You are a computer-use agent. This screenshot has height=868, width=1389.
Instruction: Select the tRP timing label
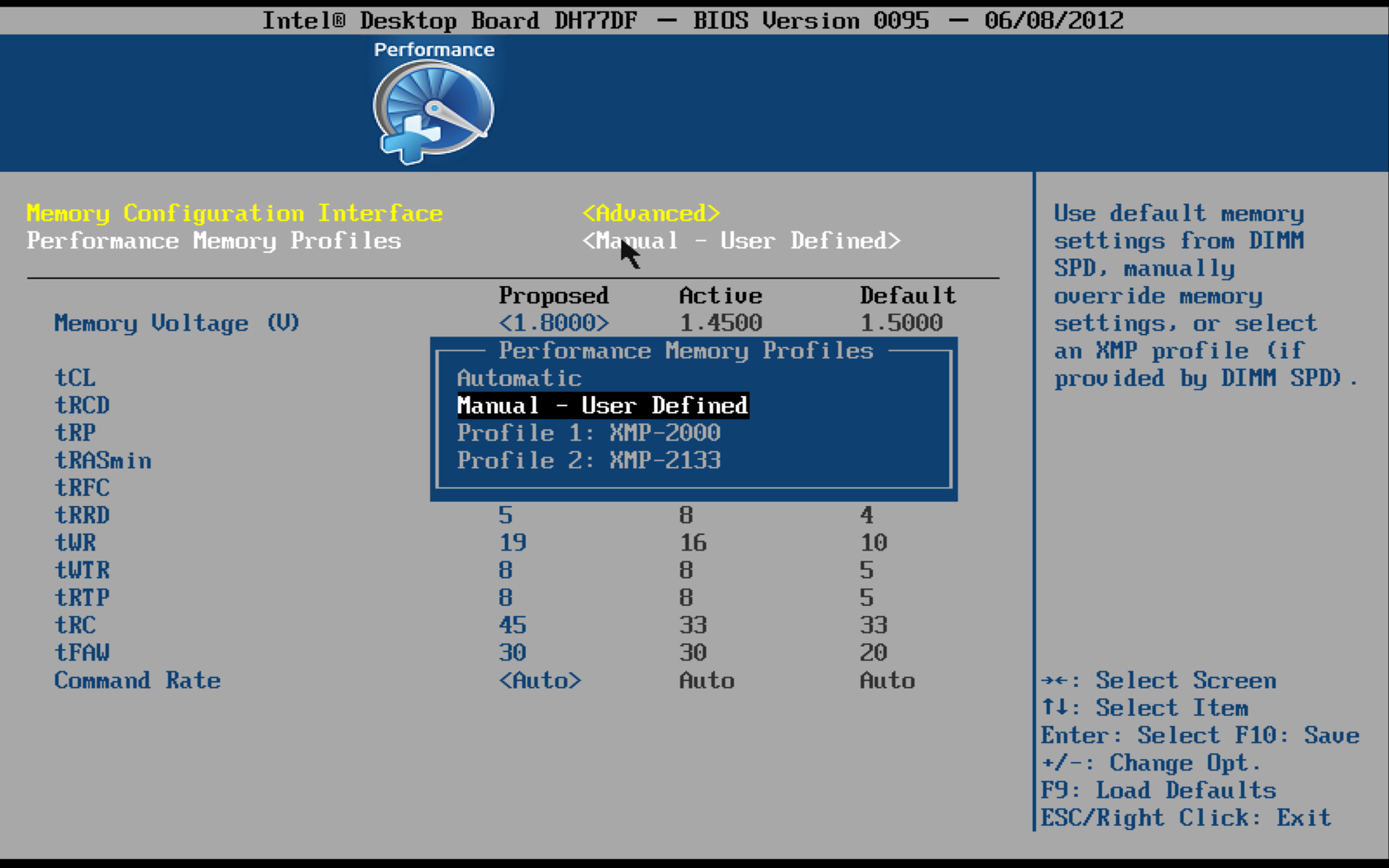coord(75,432)
